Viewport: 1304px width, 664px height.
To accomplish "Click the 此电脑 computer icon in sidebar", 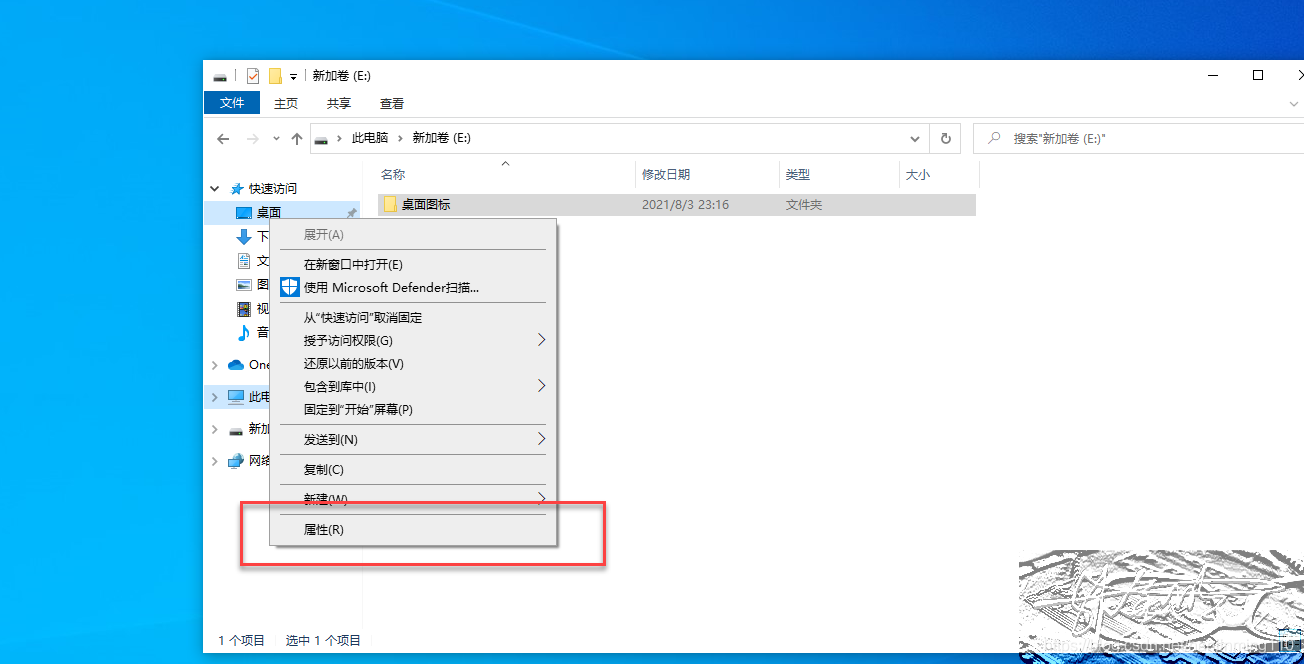I will pyautogui.click(x=236, y=397).
